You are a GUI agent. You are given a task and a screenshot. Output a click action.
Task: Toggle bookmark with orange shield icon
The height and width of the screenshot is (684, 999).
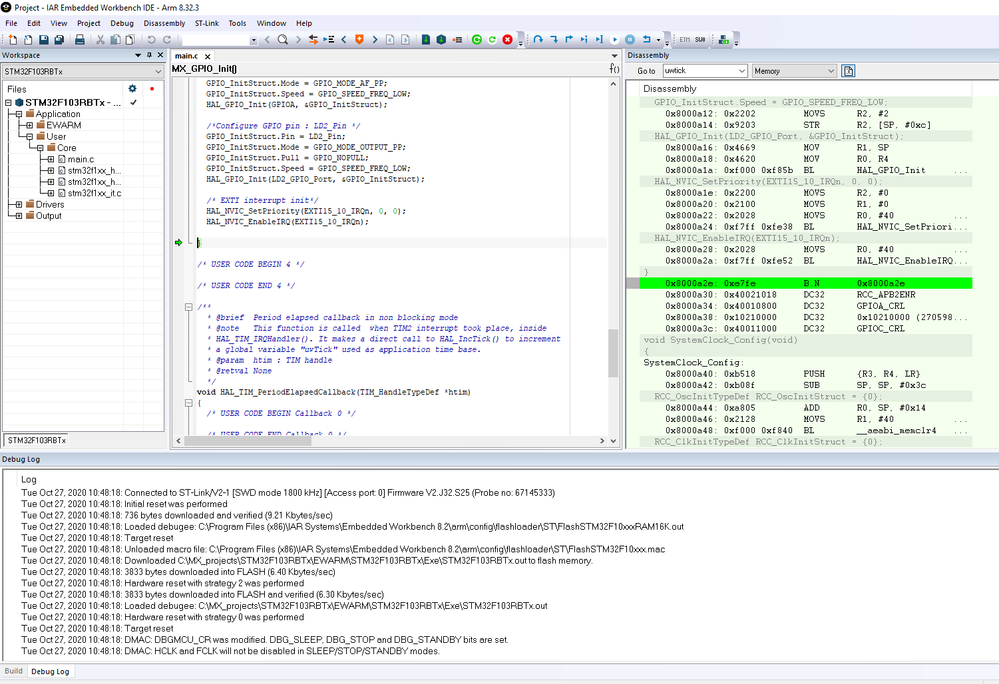(359, 39)
